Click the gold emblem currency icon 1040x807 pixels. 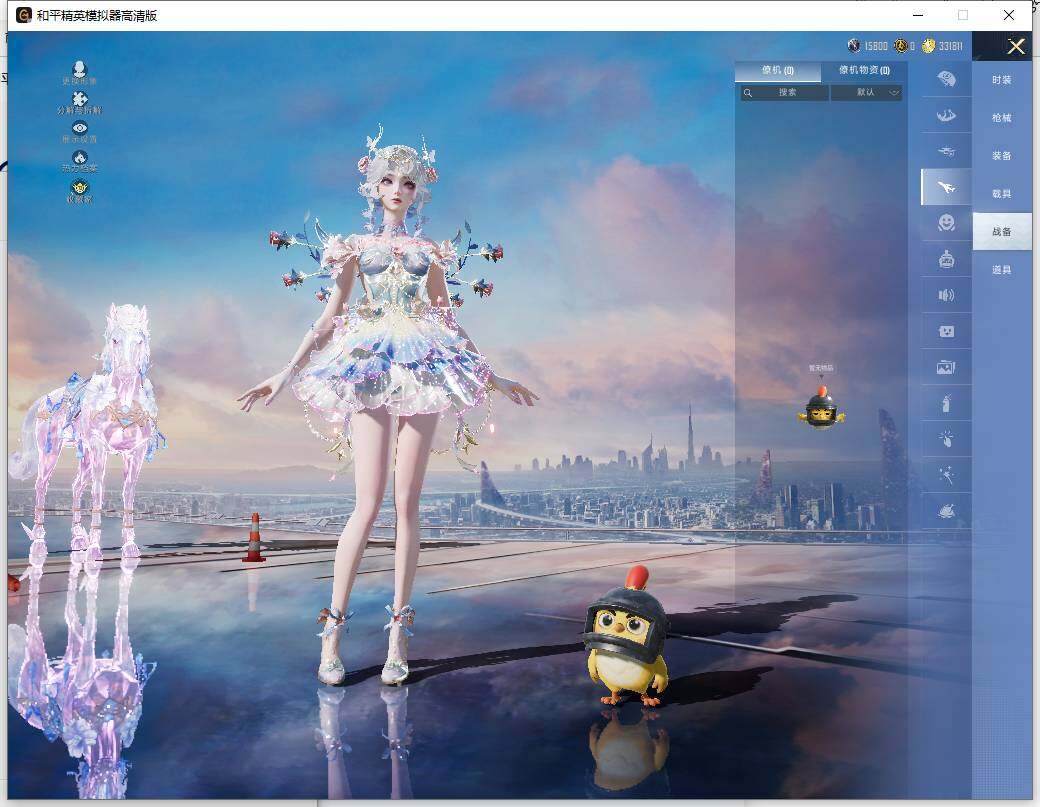[x=901, y=46]
